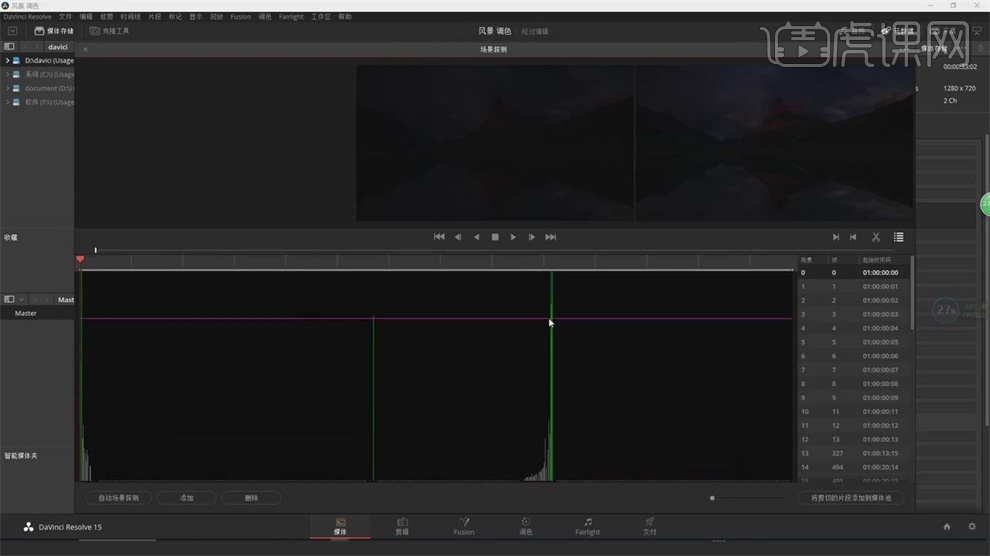Switch to the Fairlight page tab
Image resolution: width=990 pixels, height=556 pixels.
587,526
